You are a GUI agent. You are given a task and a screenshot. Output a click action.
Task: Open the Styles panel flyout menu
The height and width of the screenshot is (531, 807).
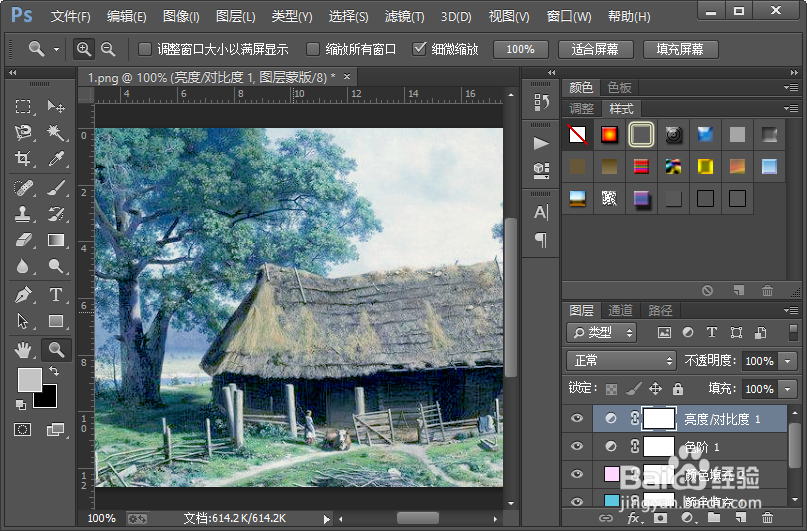point(791,108)
